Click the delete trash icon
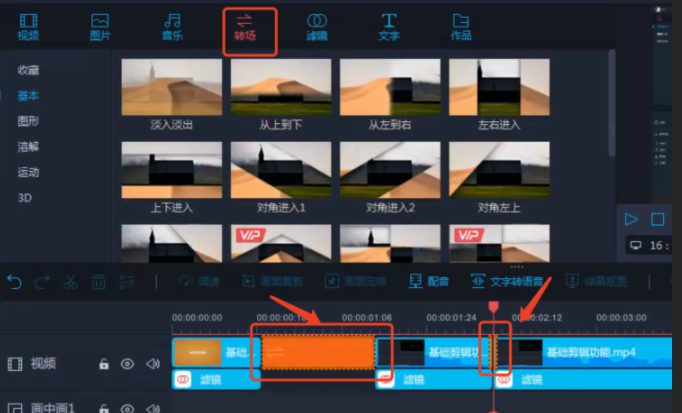The image size is (682, 413). [x=99, y=283]
